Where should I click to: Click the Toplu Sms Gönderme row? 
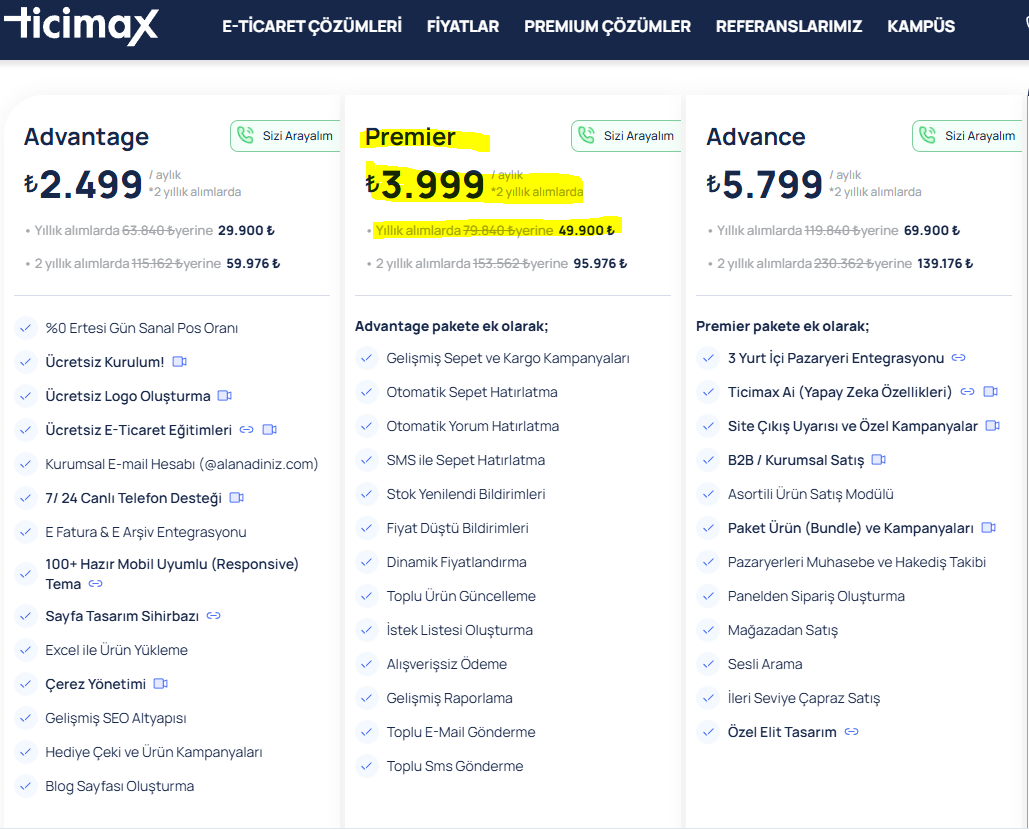pyautogui.click(x=455, y=766)
